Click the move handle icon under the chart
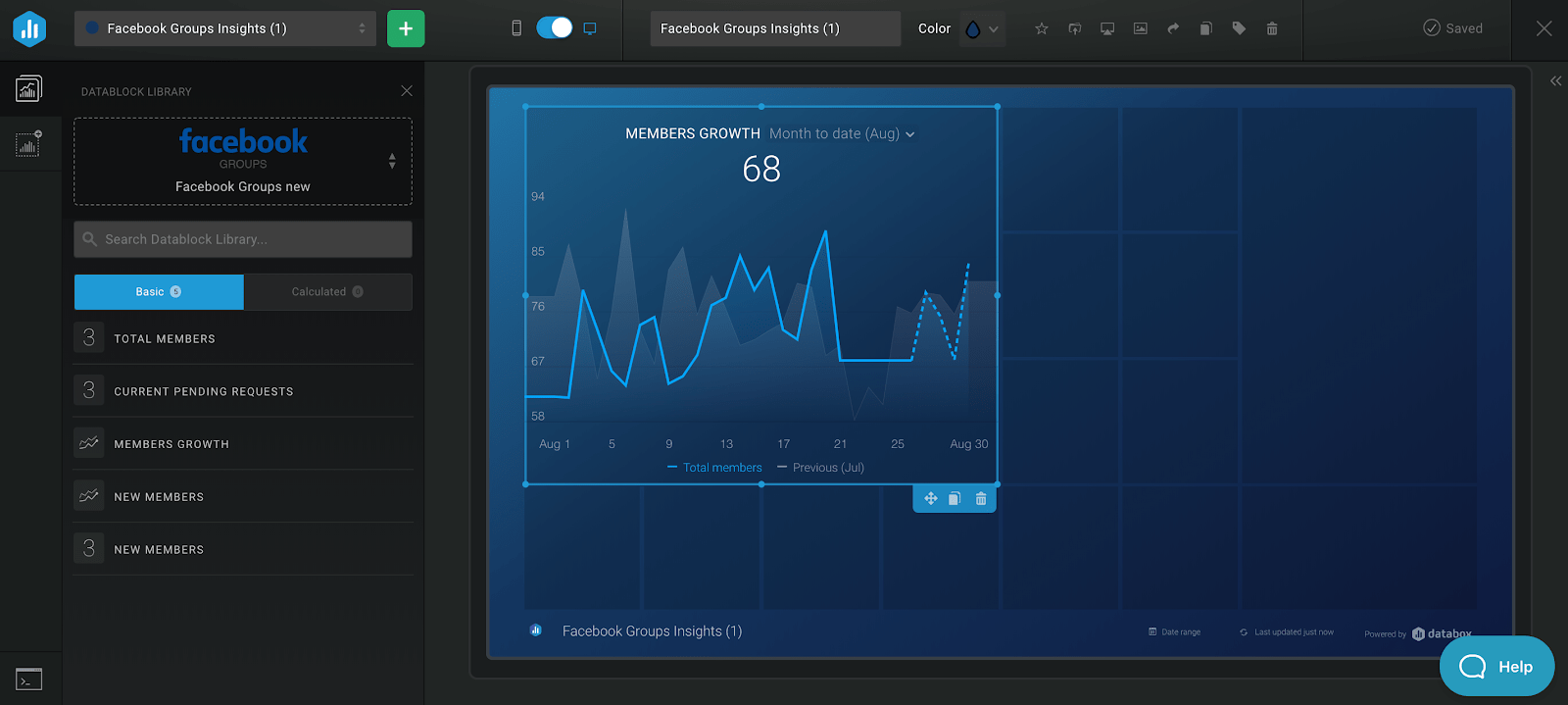Viewport: 1568px width, 705px height. [x=931, y=499]
